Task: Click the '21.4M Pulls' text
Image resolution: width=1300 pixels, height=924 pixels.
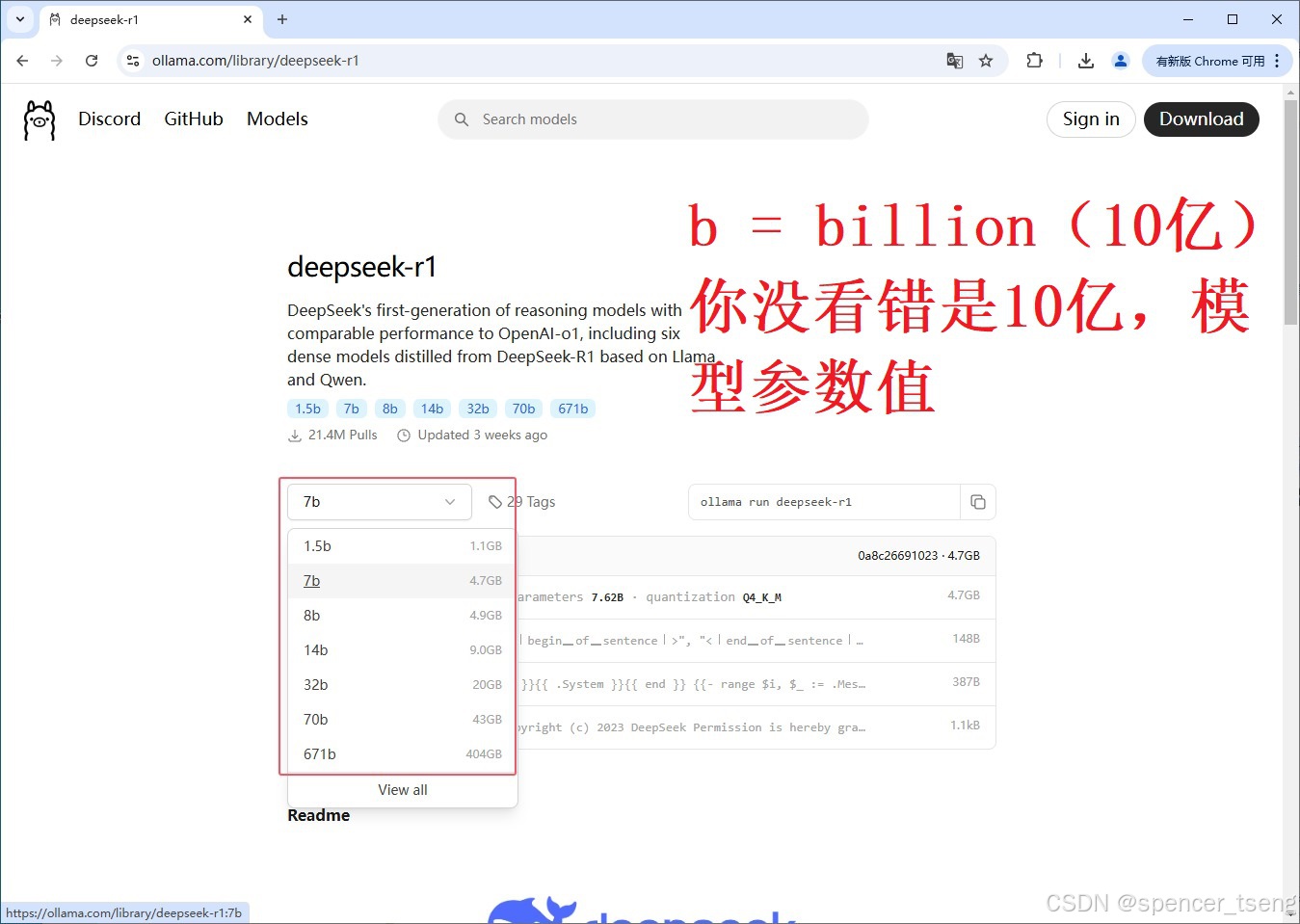Action: (342, 436)
